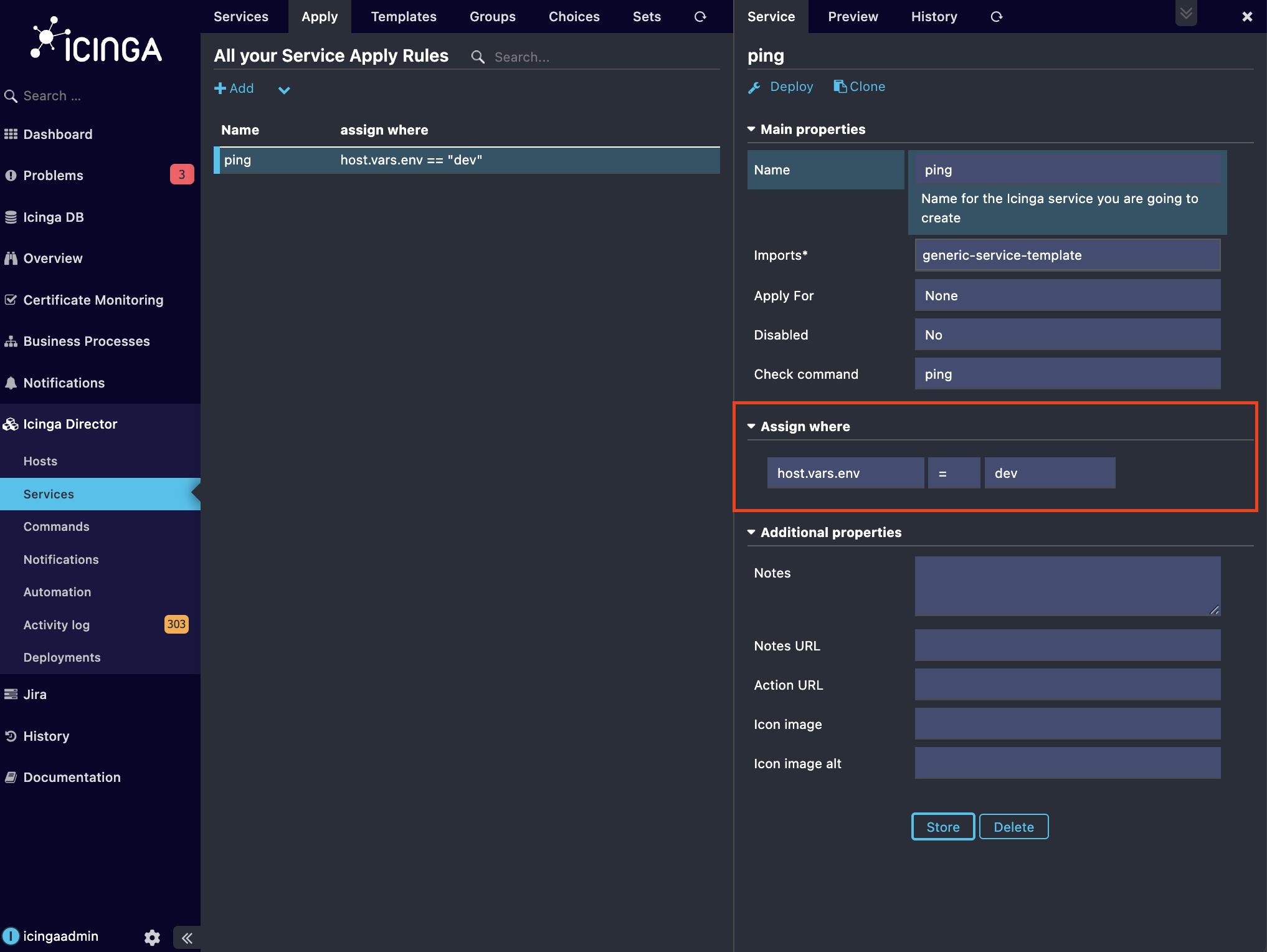This screenshot has width=1267, height=952.
Task: Open the Preview tab
Action: 853,17
